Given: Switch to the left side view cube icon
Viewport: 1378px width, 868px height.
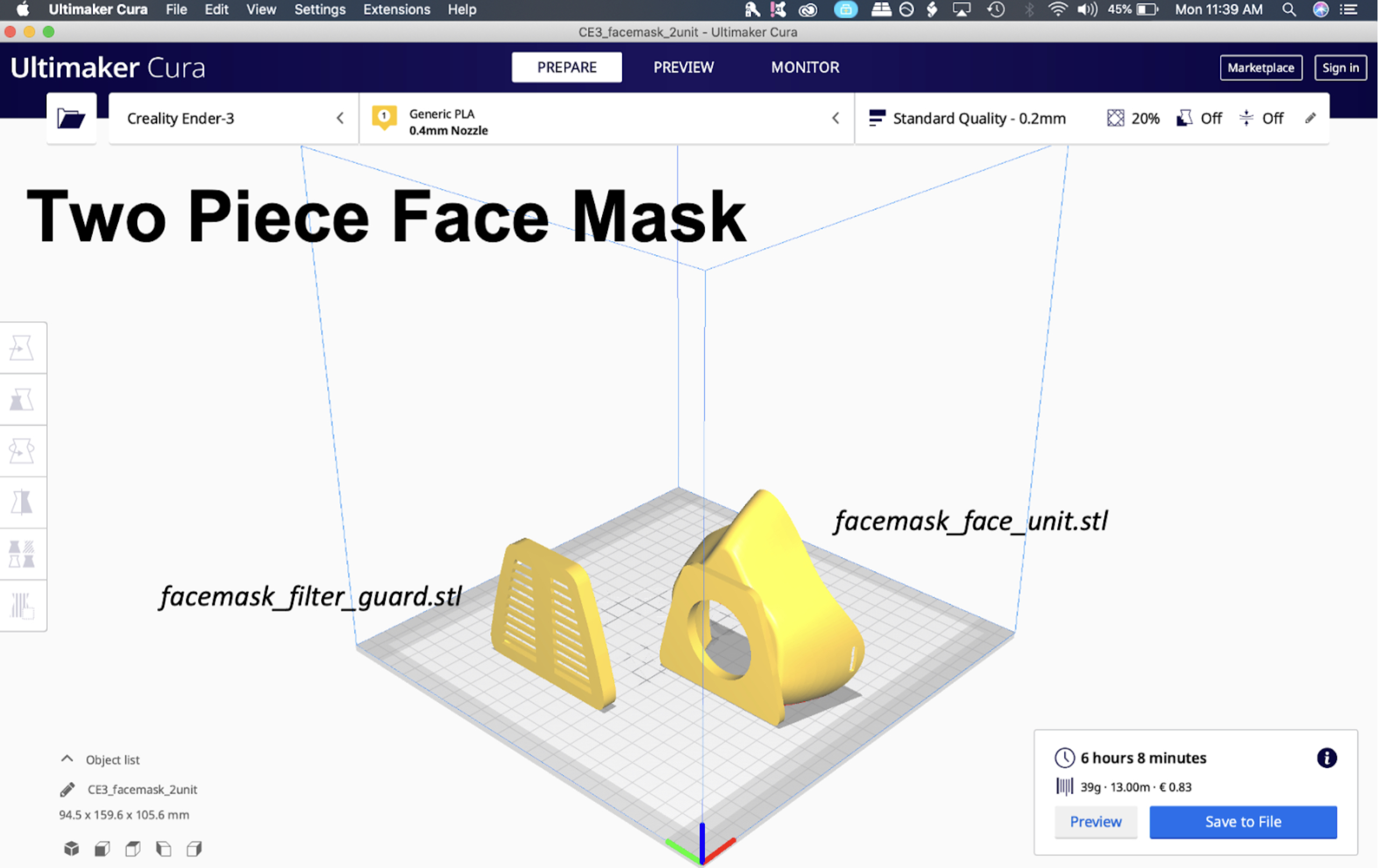Looking at the screenshot, I should 164,849.
